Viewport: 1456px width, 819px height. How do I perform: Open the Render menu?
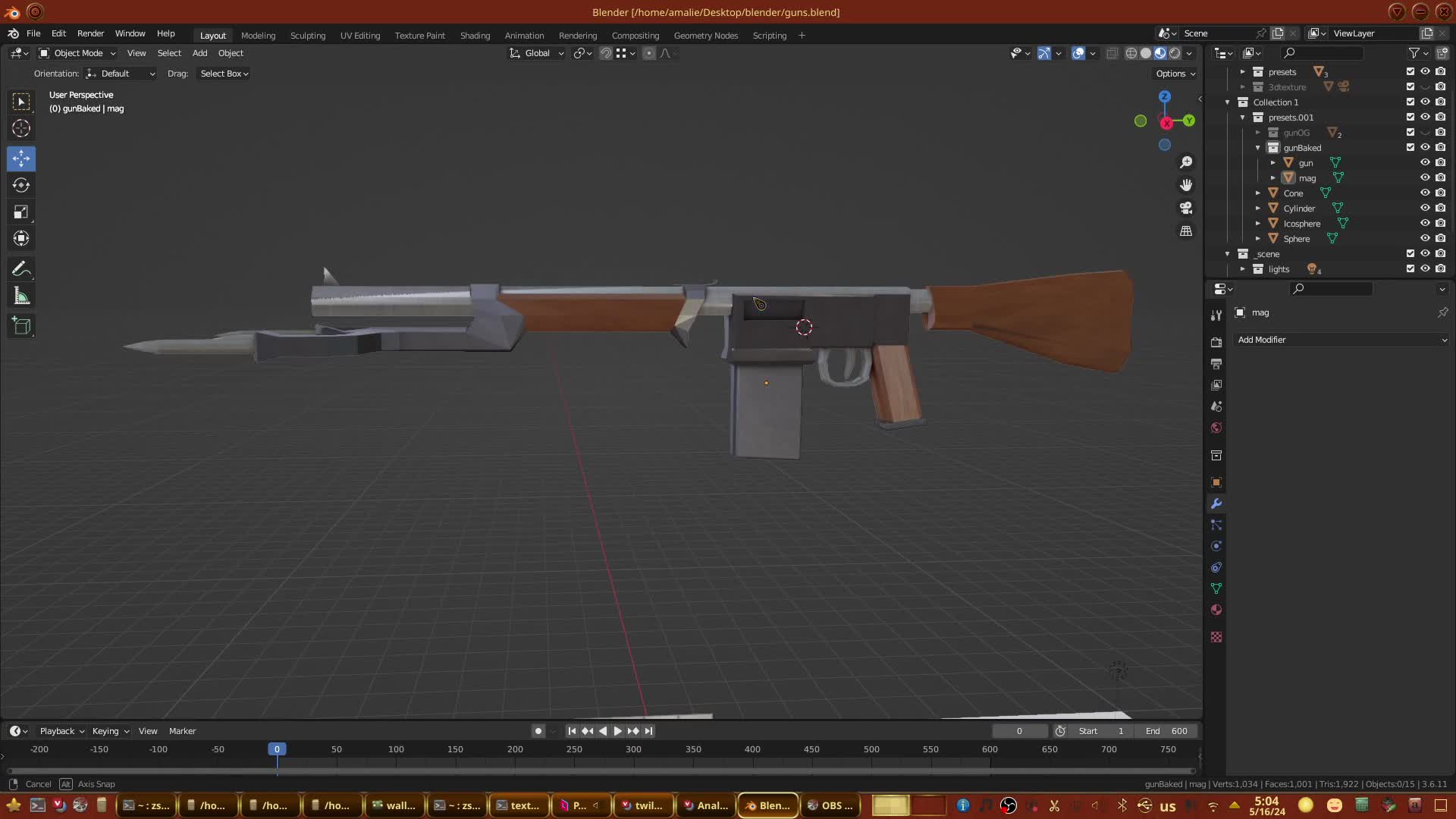coord(90,33)
